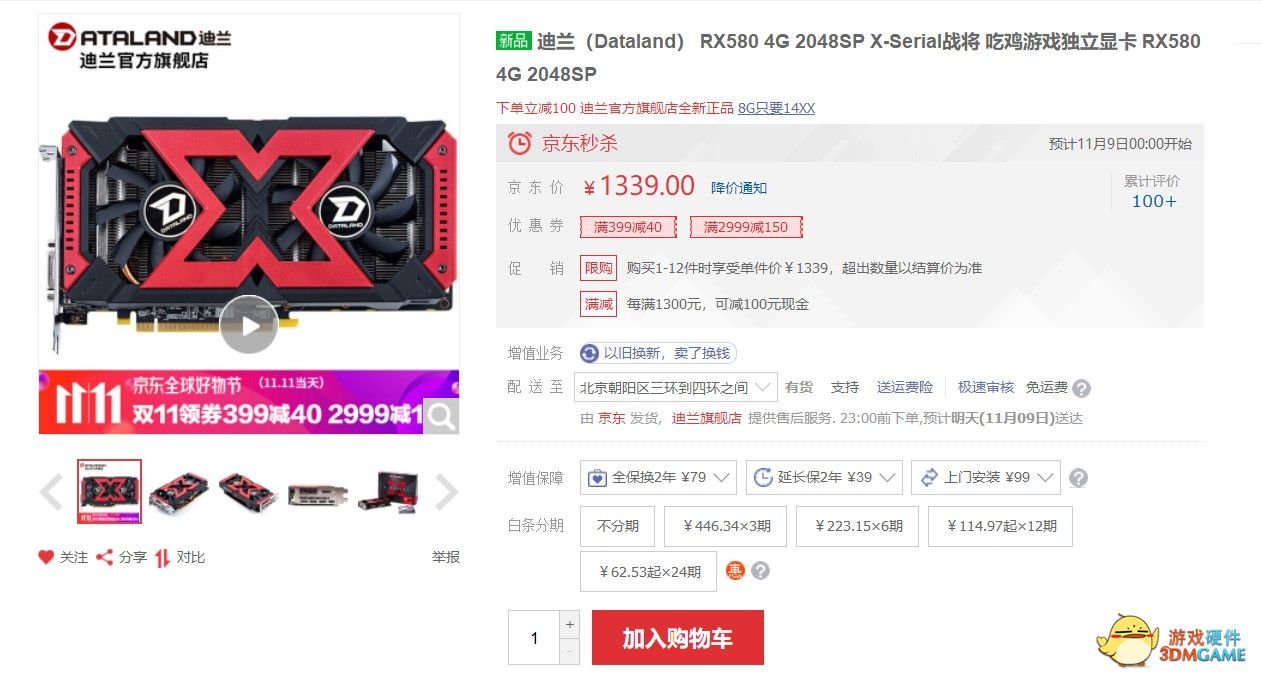Click the magnifier zoom icon on product image
Viewport: 1262px width, 675px height.
click(x=441, y=416)
